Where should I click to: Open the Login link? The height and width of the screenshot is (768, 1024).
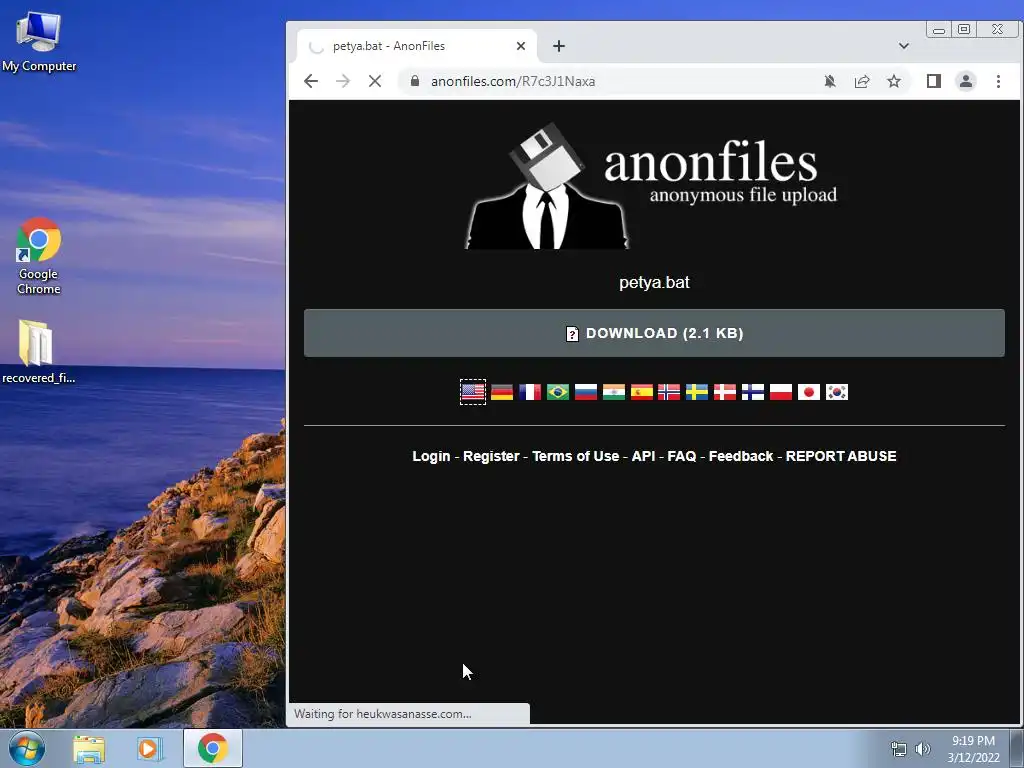click(x=431, y=456)
